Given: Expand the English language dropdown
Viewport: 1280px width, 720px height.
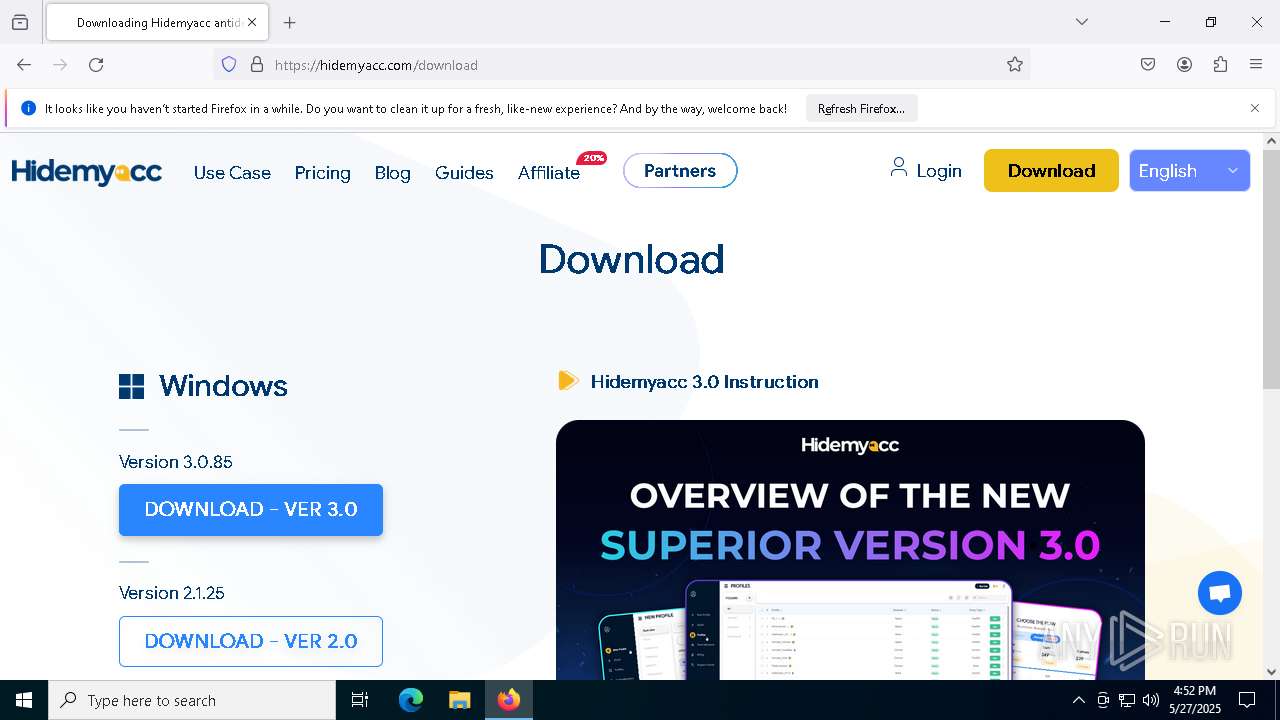Looking at the screenshot, I should (1189, 171).
